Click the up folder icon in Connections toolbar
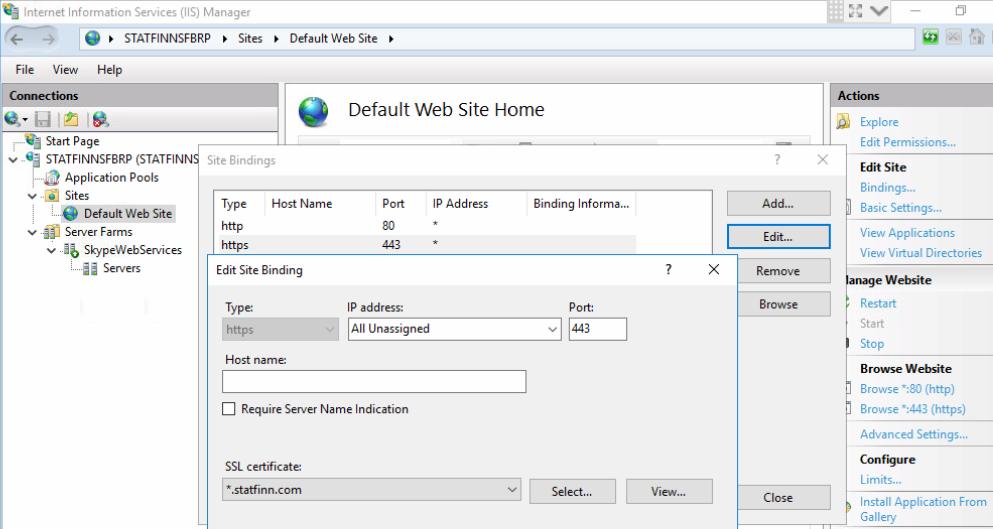Screen dimensions: 993x529 (x=70, y=119)
